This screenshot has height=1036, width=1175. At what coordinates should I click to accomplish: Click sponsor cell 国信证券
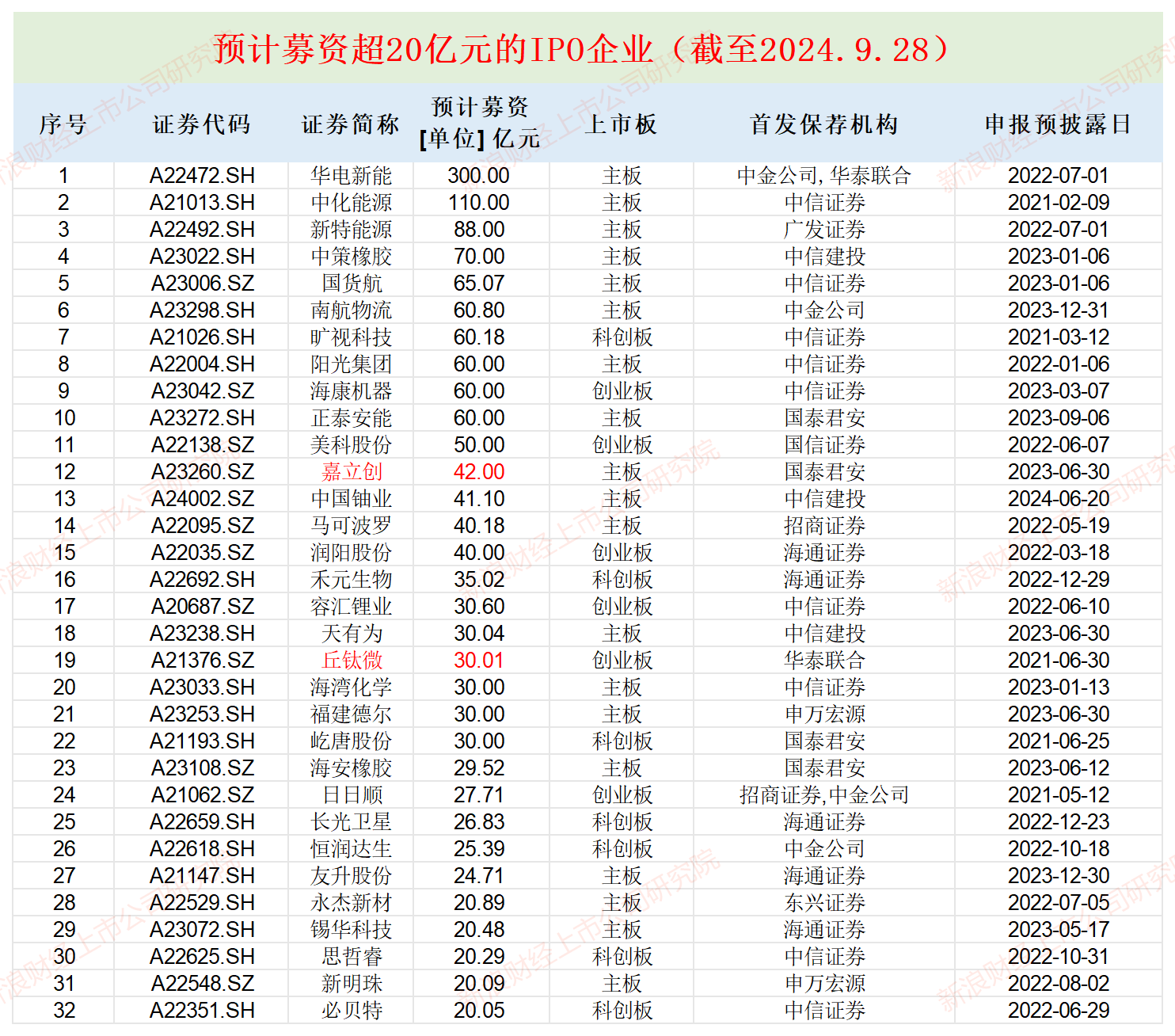pyautogui.click(x=824, y=445)
